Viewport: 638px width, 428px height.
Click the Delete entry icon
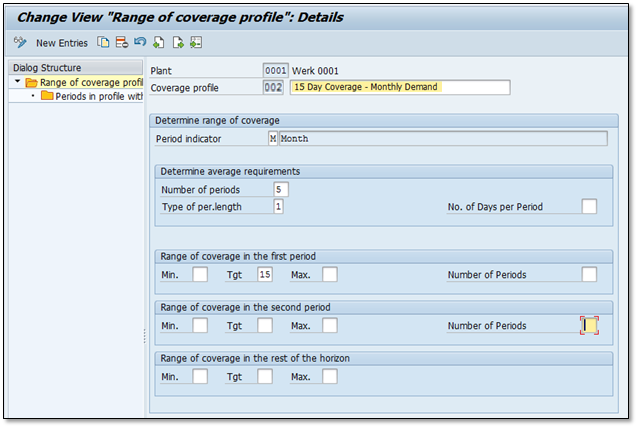tap(121, 43)
